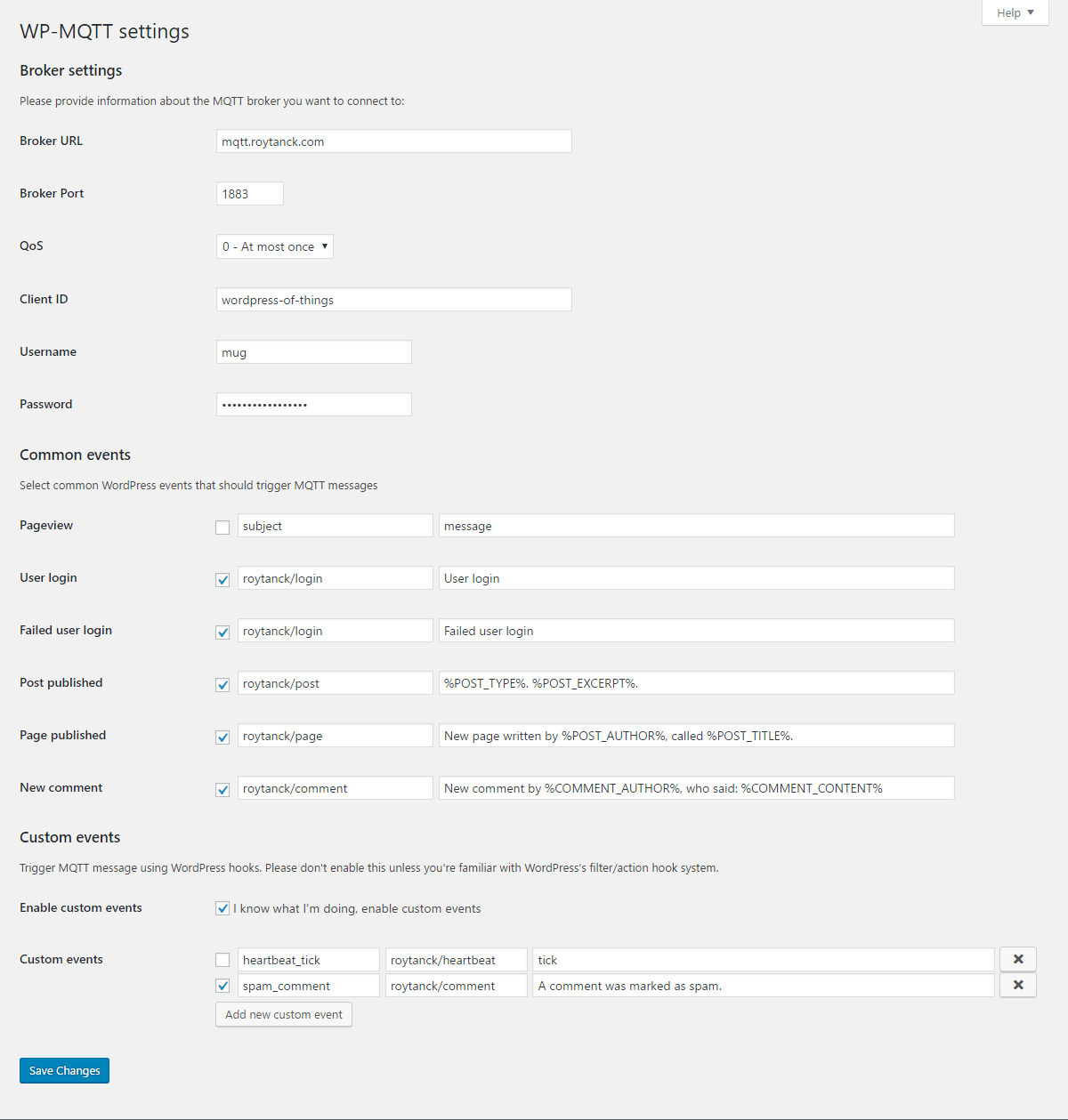
Task: Toggle the Post published checkbox
Action: [222, 685]
